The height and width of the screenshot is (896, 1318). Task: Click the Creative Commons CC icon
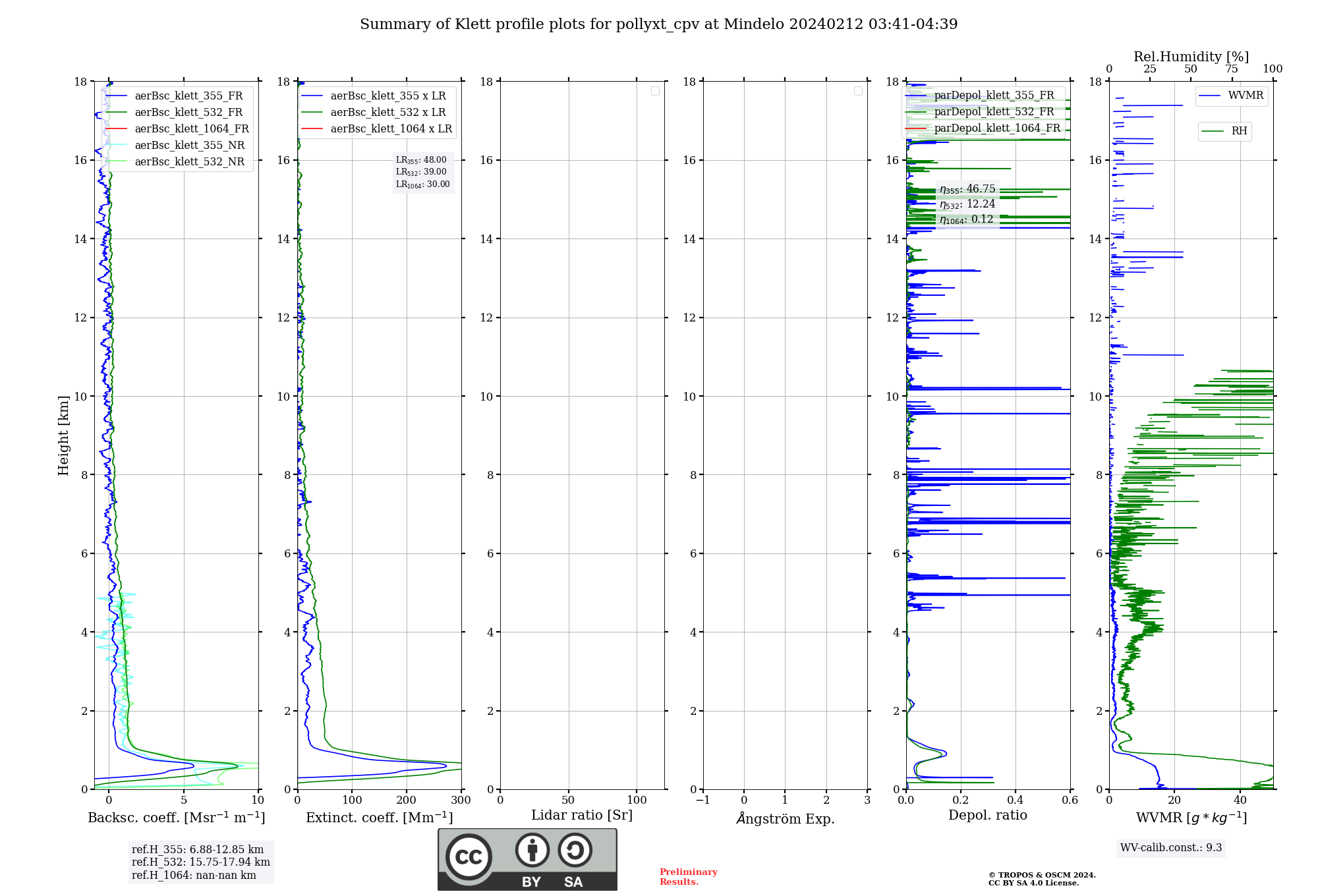point(469,857)
